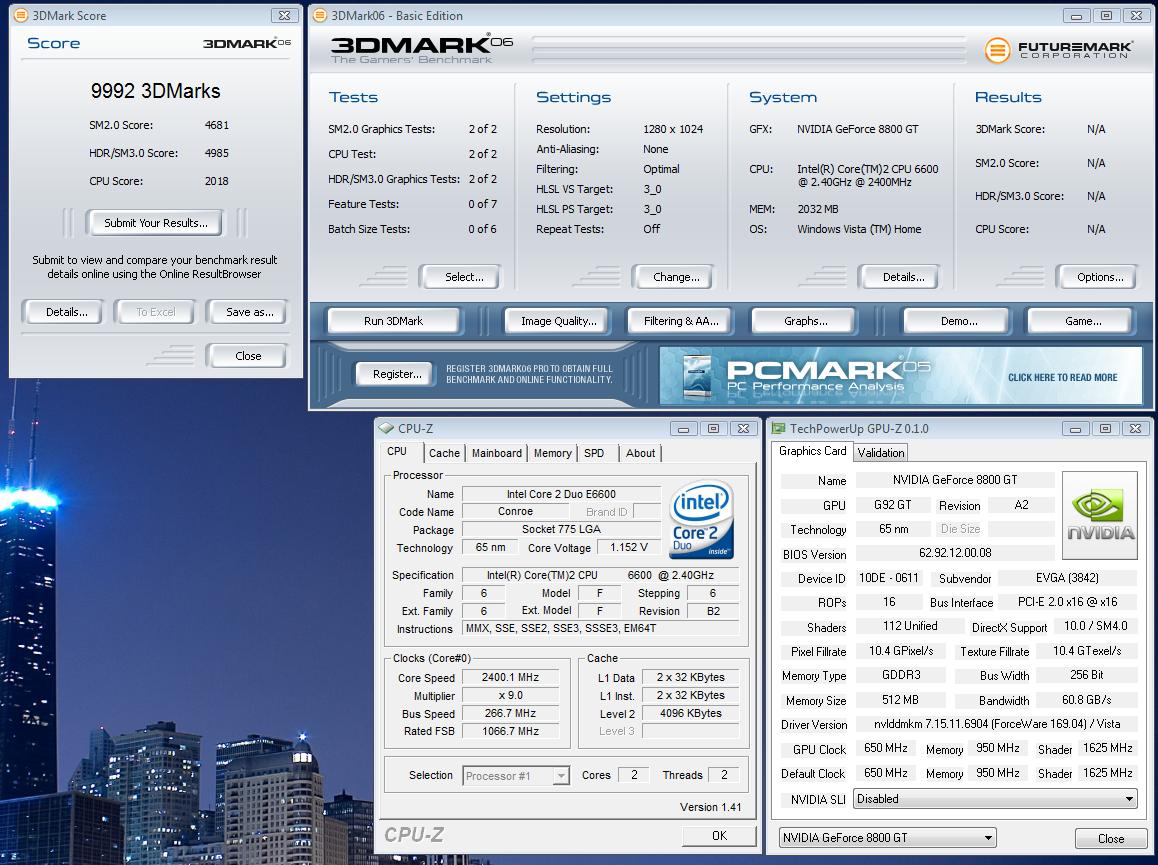Select the Graphics Card tab in GPU-Z
The image size is (1158, 865).
click(x=812, y=451)
